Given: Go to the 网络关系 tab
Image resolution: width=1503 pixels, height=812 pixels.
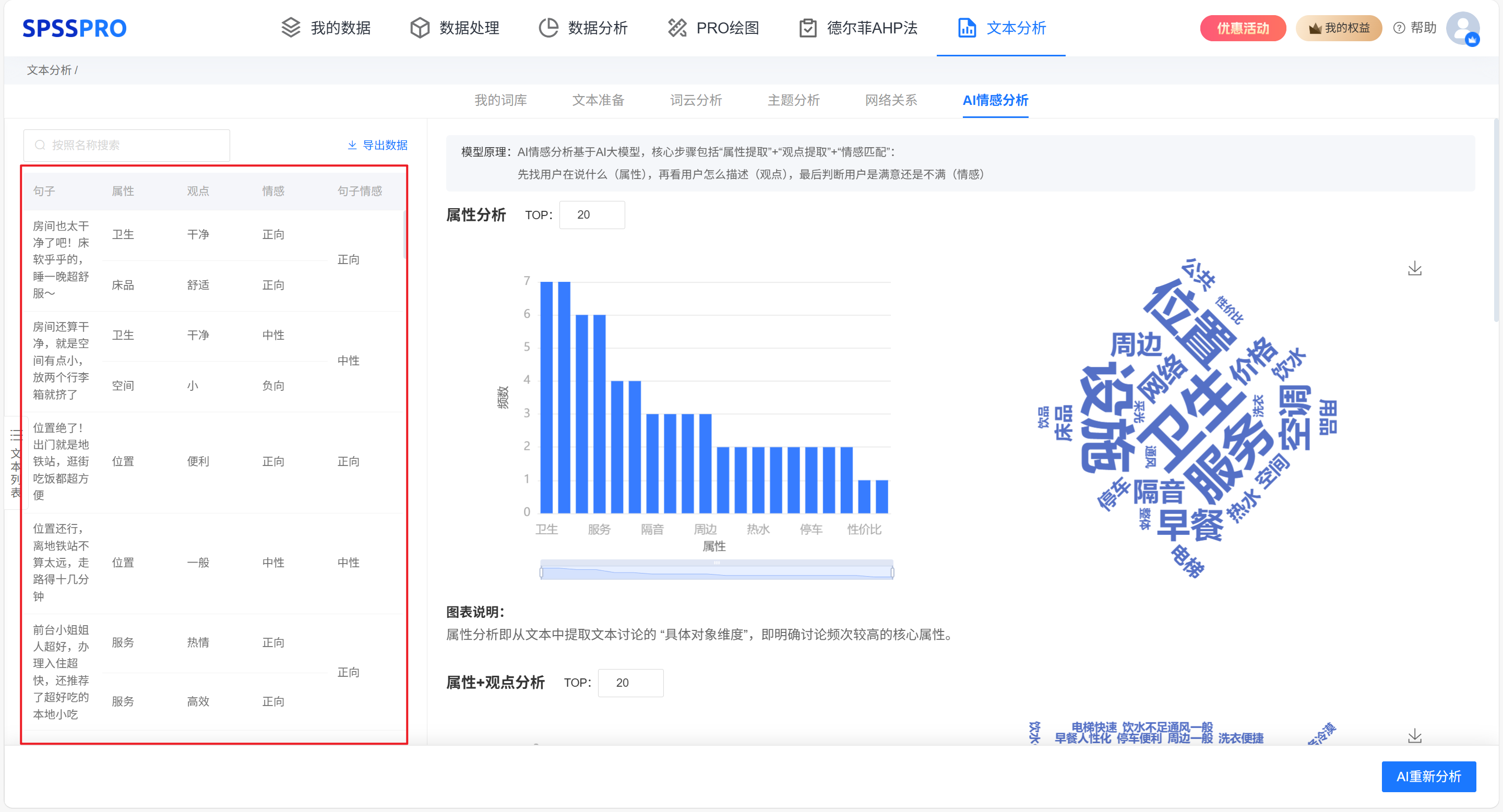Looking at the screenshot, I should pos(890,100).
